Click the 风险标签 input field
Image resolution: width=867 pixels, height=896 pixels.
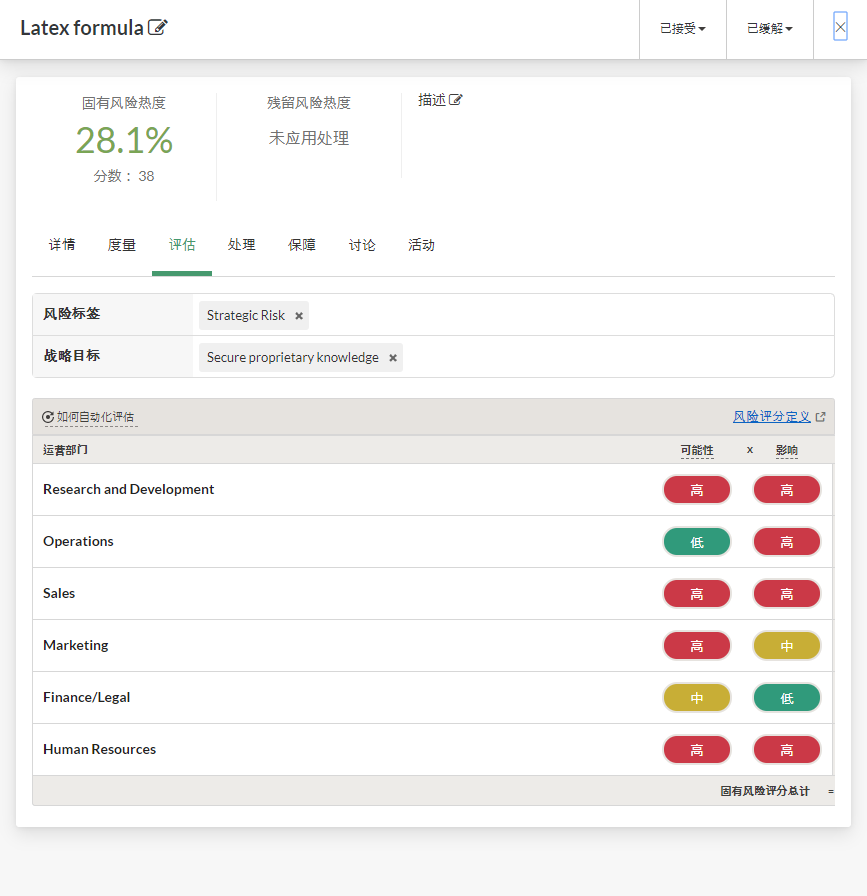click(570, 315)
